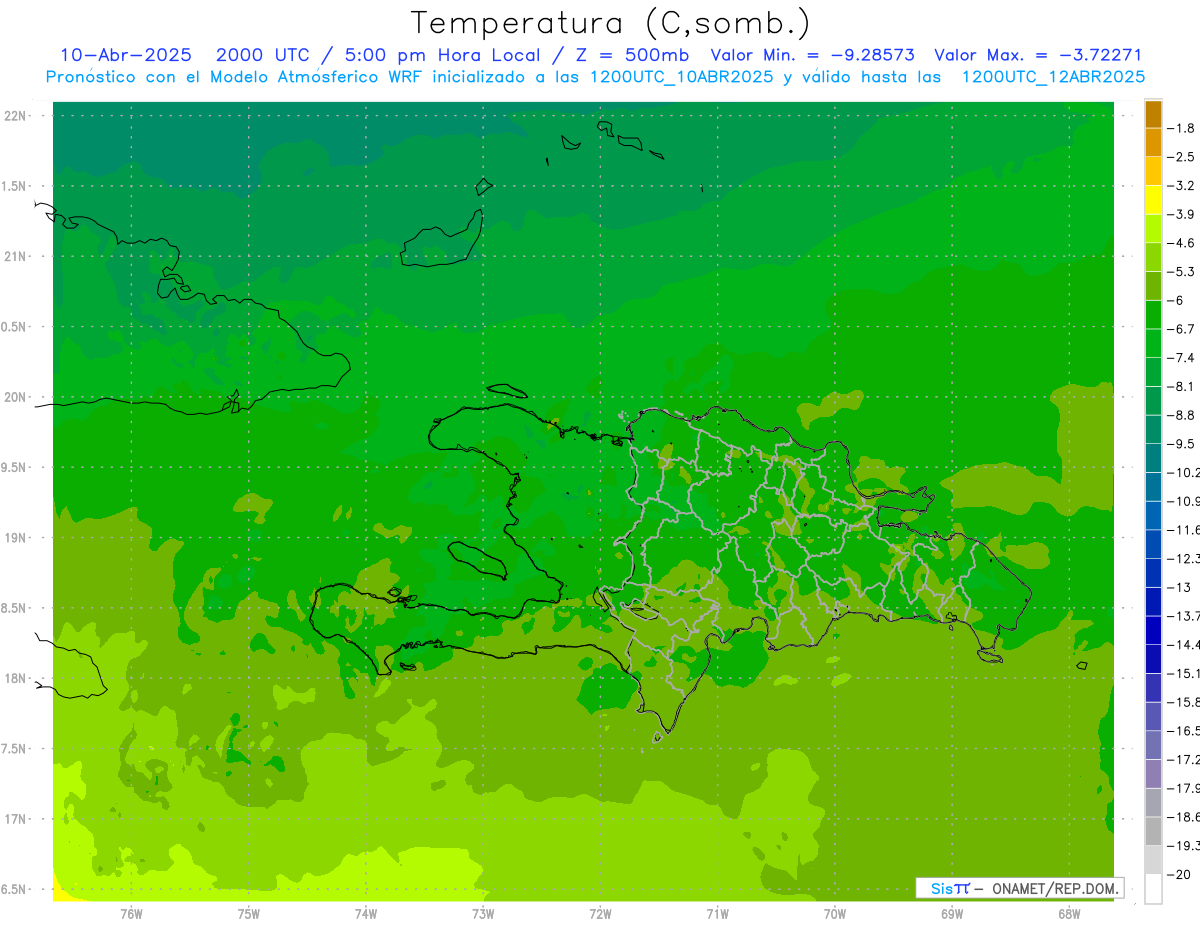Click the 20N latitude label

pyautogui.click(x=15, y=397)
